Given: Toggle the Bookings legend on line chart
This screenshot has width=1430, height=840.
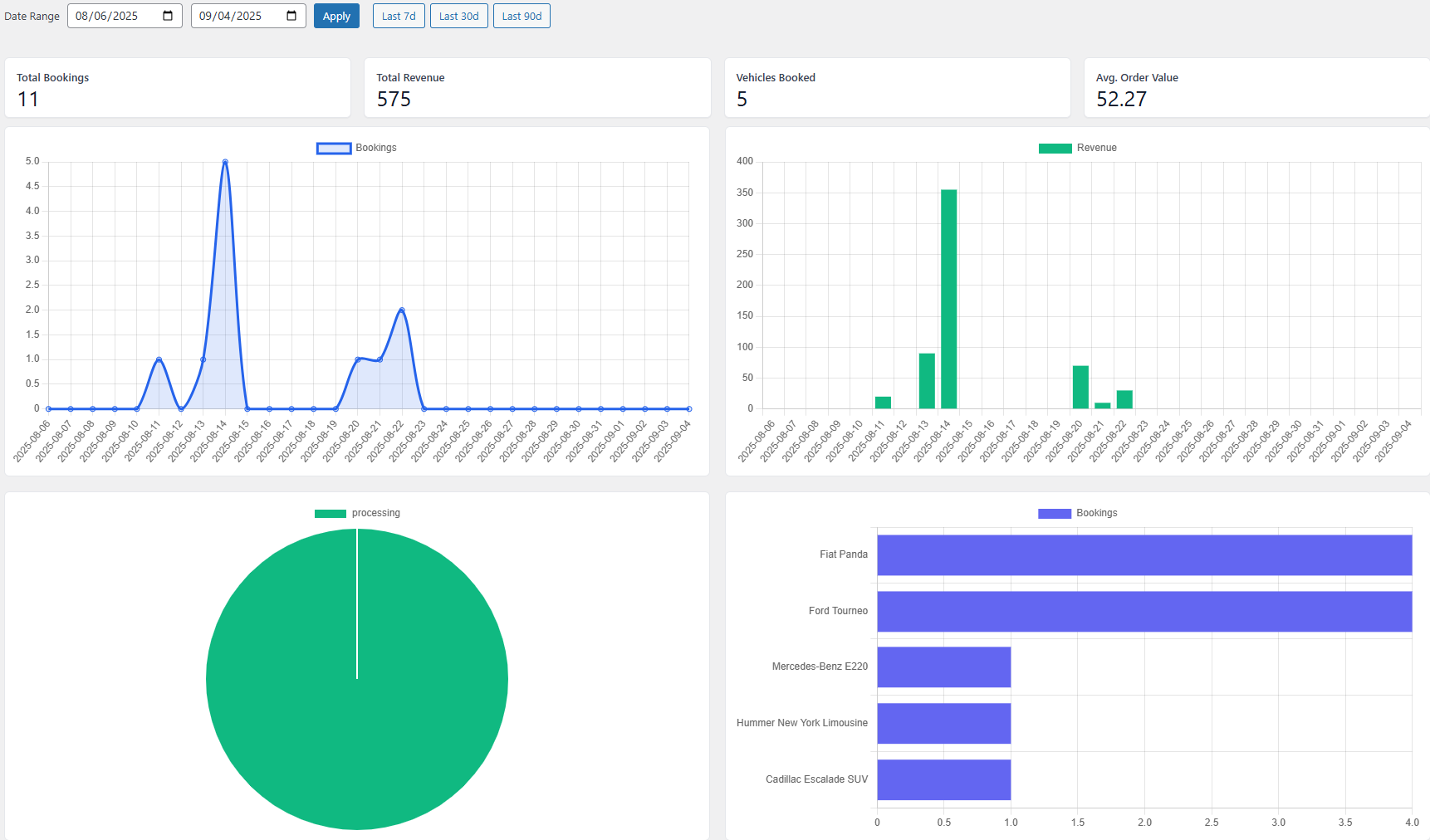Looking at the screenshot, I should coord(356,148).
